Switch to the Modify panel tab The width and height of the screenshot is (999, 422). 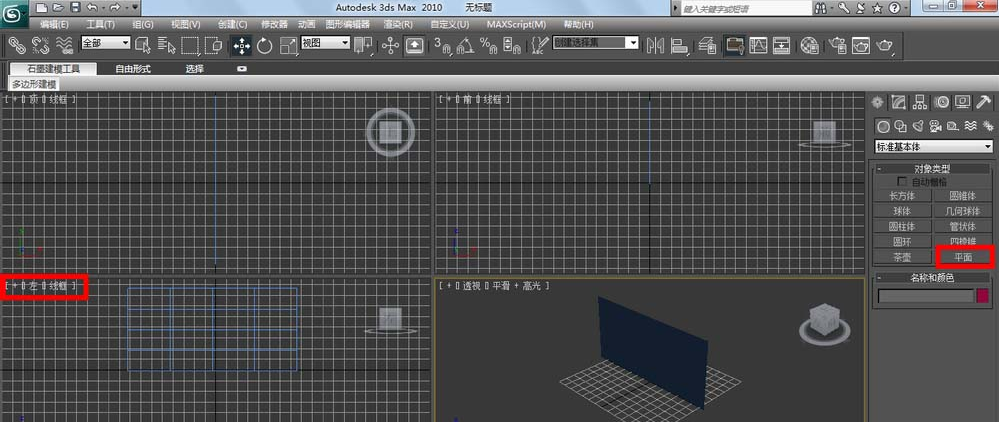click(898, 102)
